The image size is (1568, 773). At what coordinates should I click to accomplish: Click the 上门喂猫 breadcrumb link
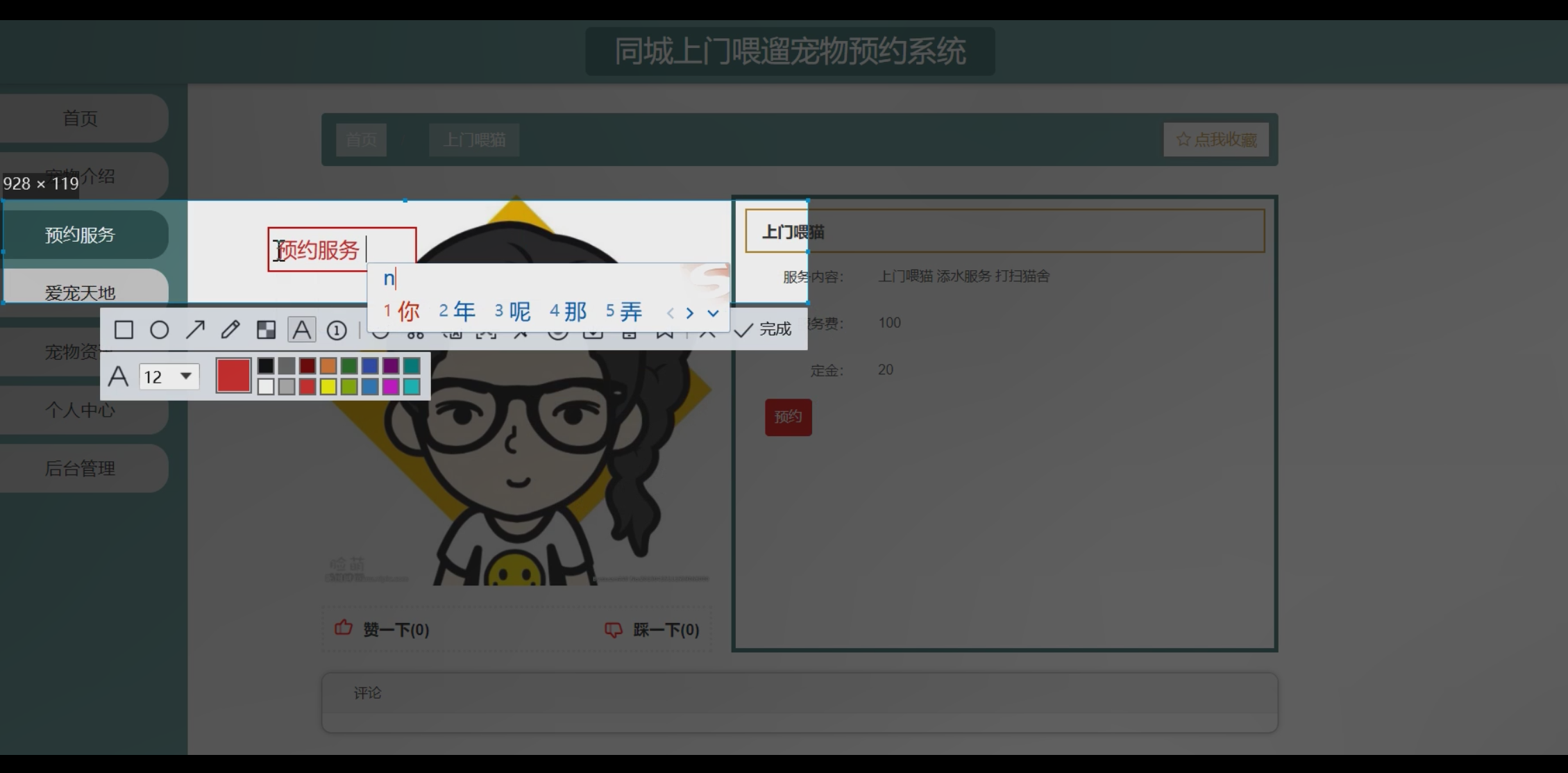[x=474, y=140]
